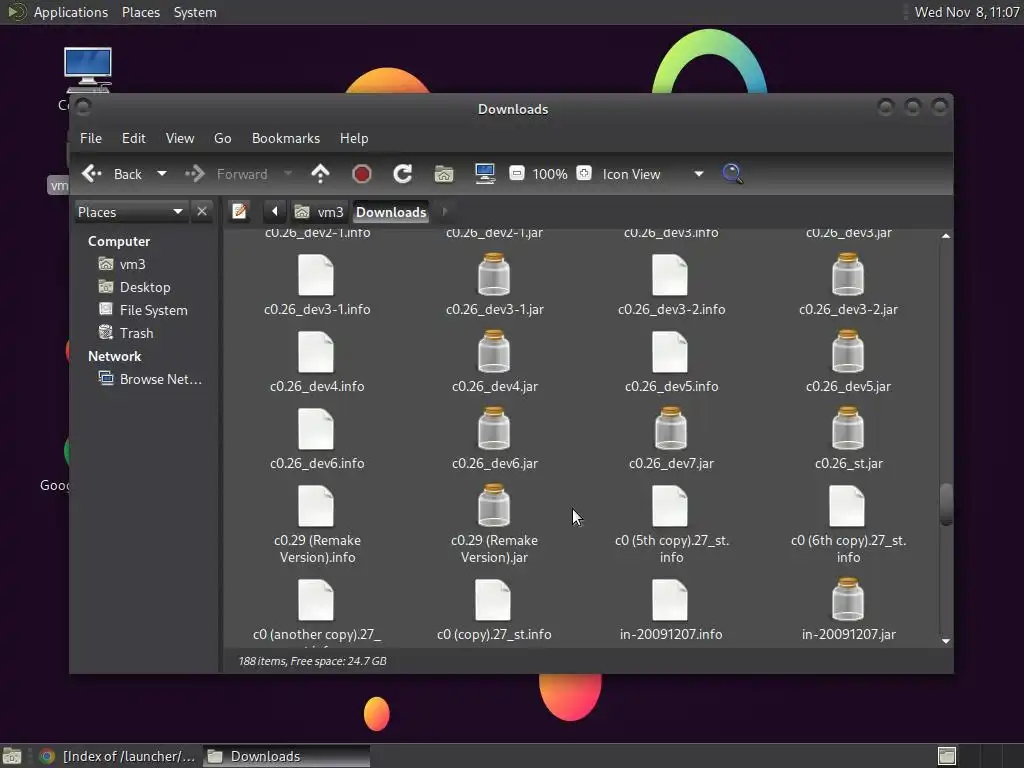This screenshot has height=768, width=1024.
Task: Open Trash in the sidebar
Action: [136, 333]
